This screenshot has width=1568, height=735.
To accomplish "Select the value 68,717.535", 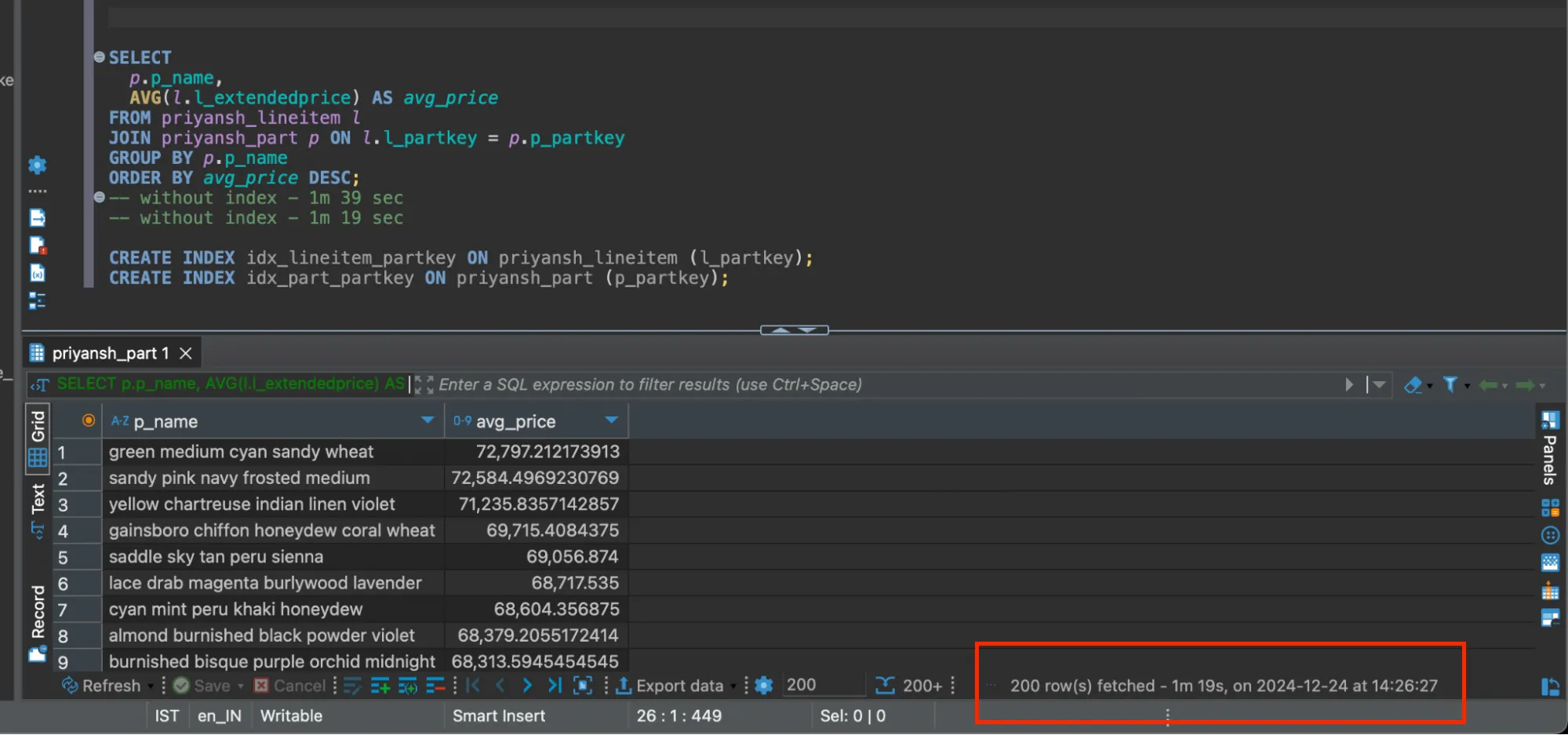I will coord(537,583).
